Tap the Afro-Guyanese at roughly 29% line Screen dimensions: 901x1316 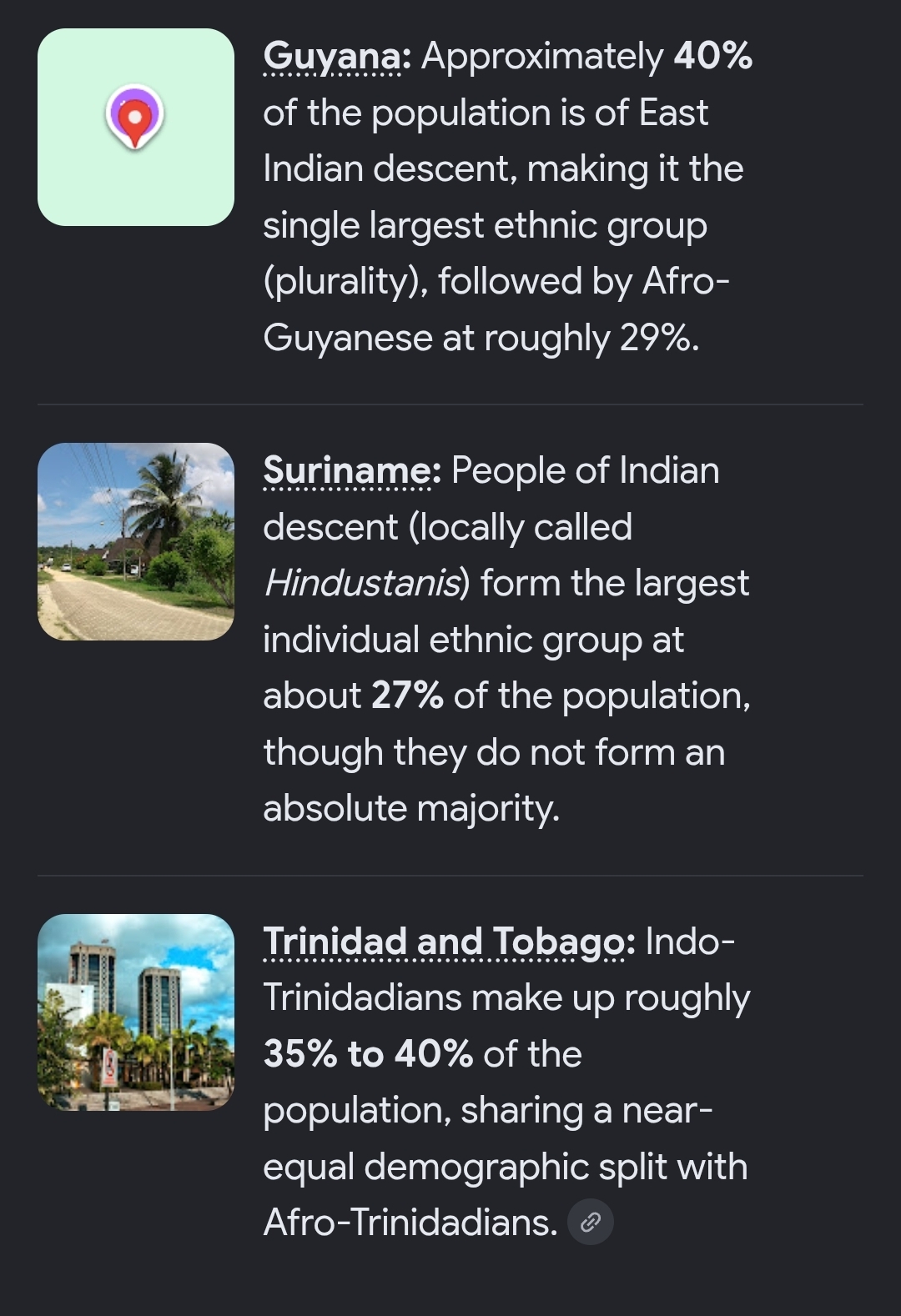click(x=481, y=338)
